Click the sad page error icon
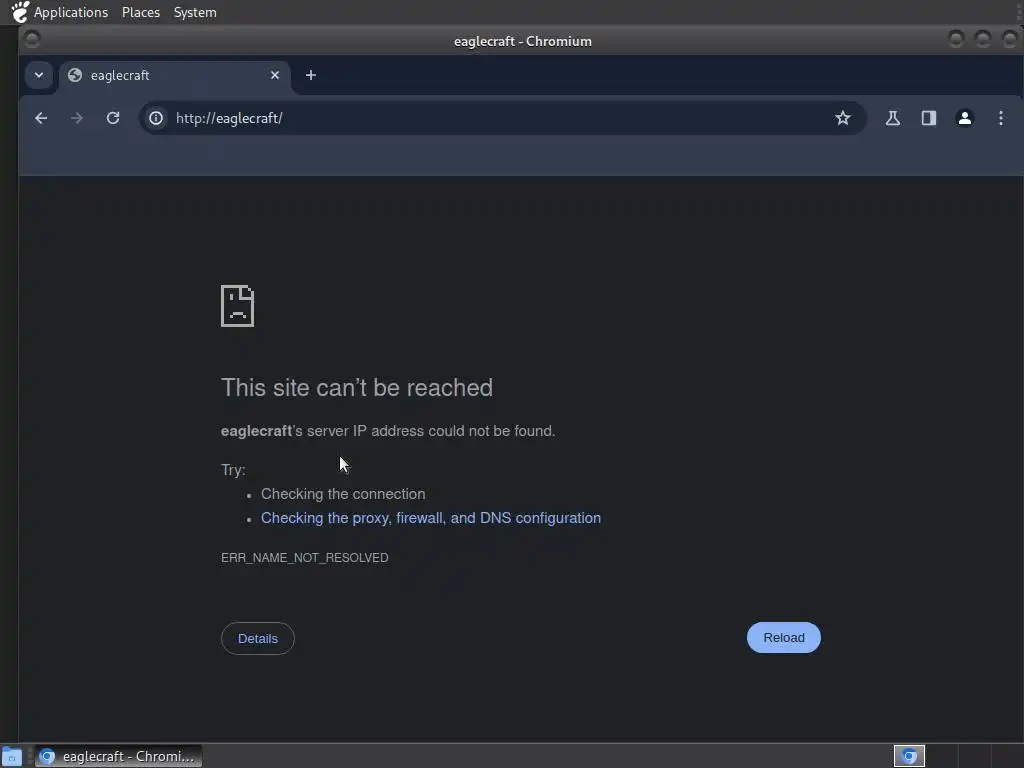 tap(237, 306)
